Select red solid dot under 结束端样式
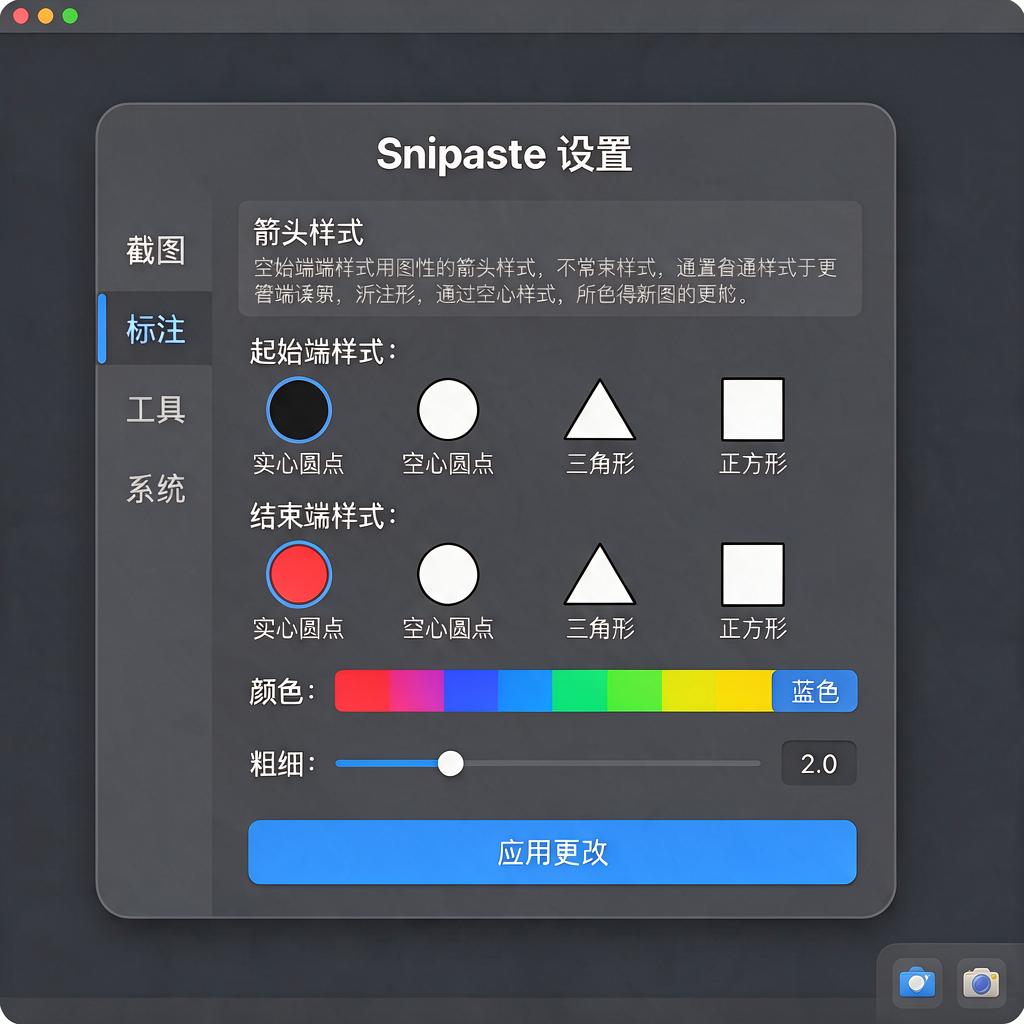This screenshot has height=1024, width=1024. [x=299, y=574]
